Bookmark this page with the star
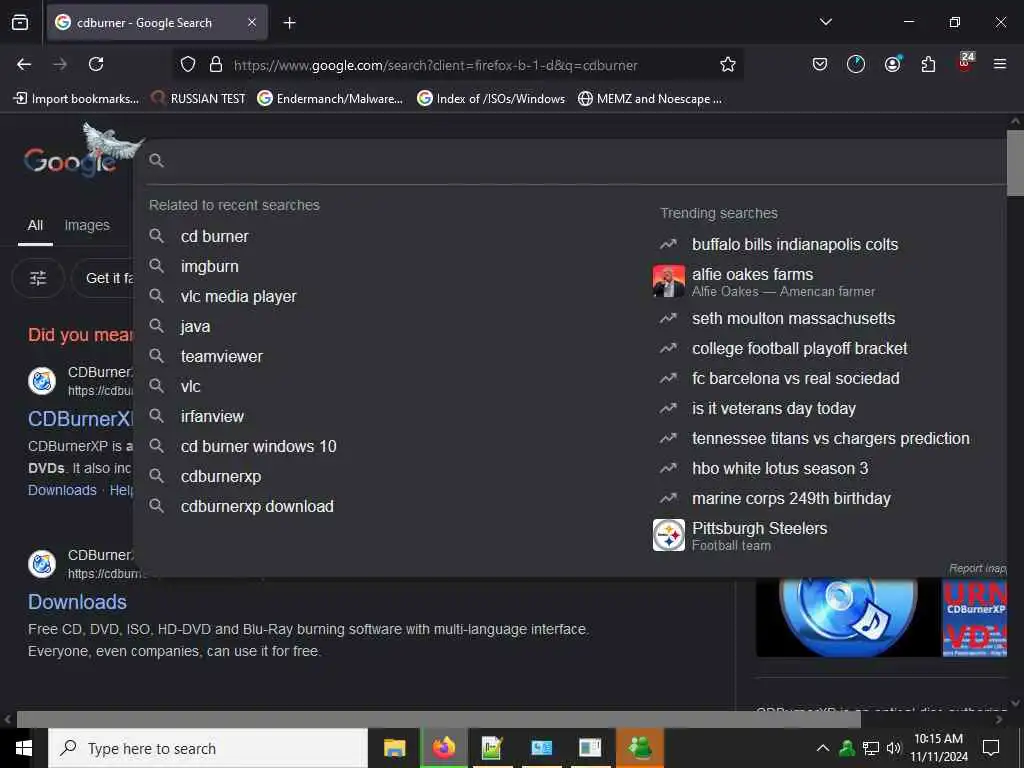 728,64
